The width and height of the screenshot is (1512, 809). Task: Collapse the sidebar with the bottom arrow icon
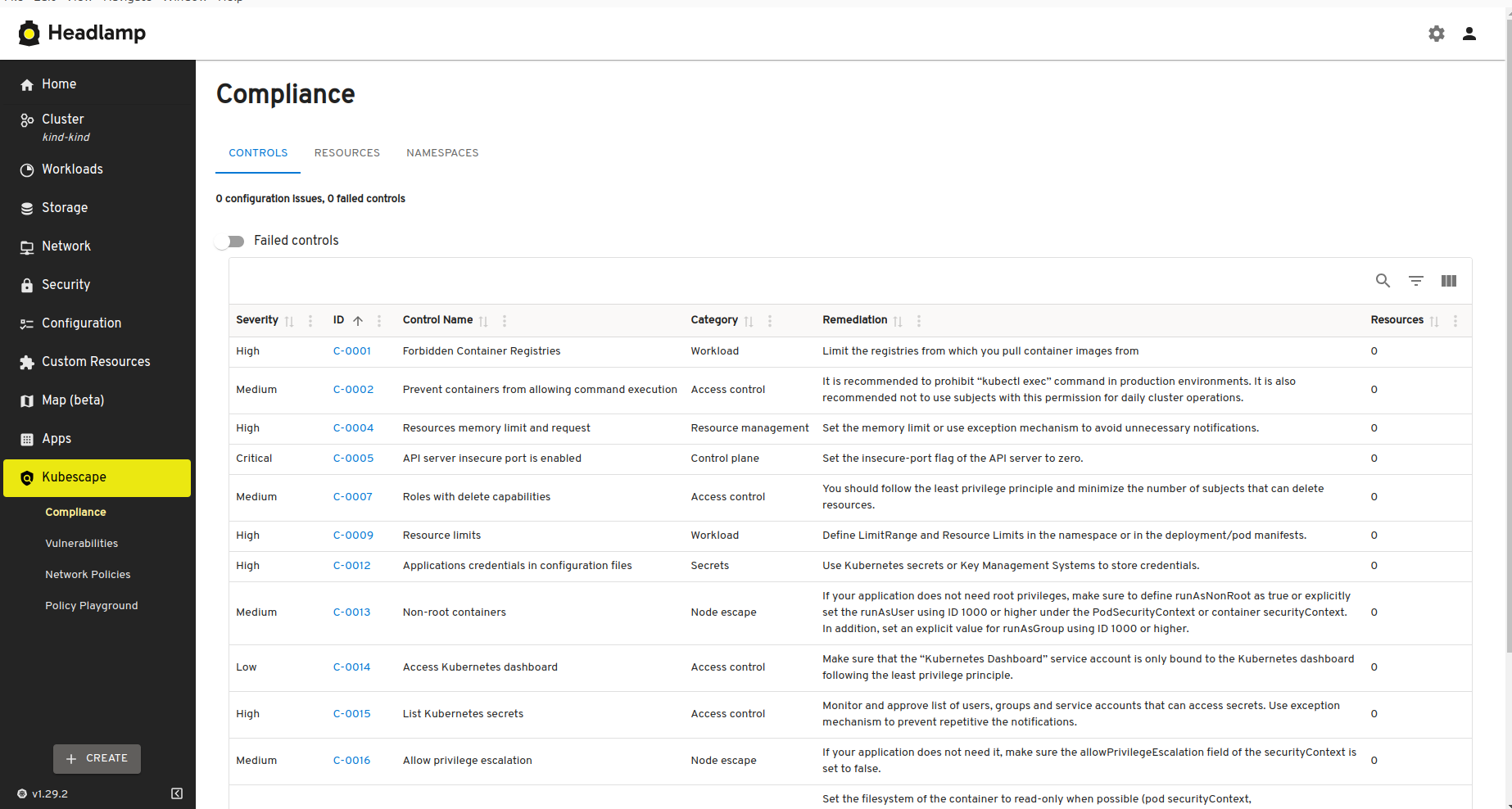point(177,793)
